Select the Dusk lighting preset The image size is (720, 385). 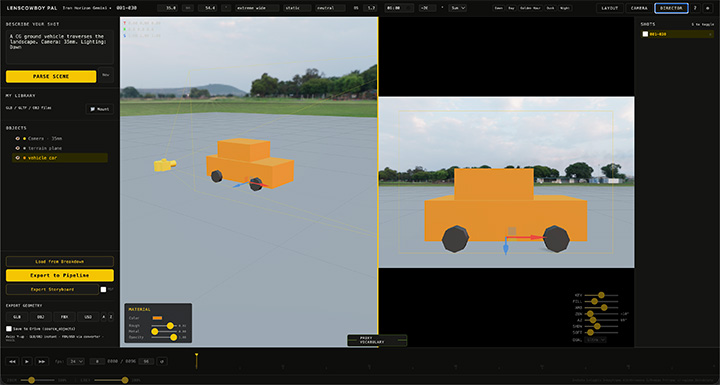551,8
